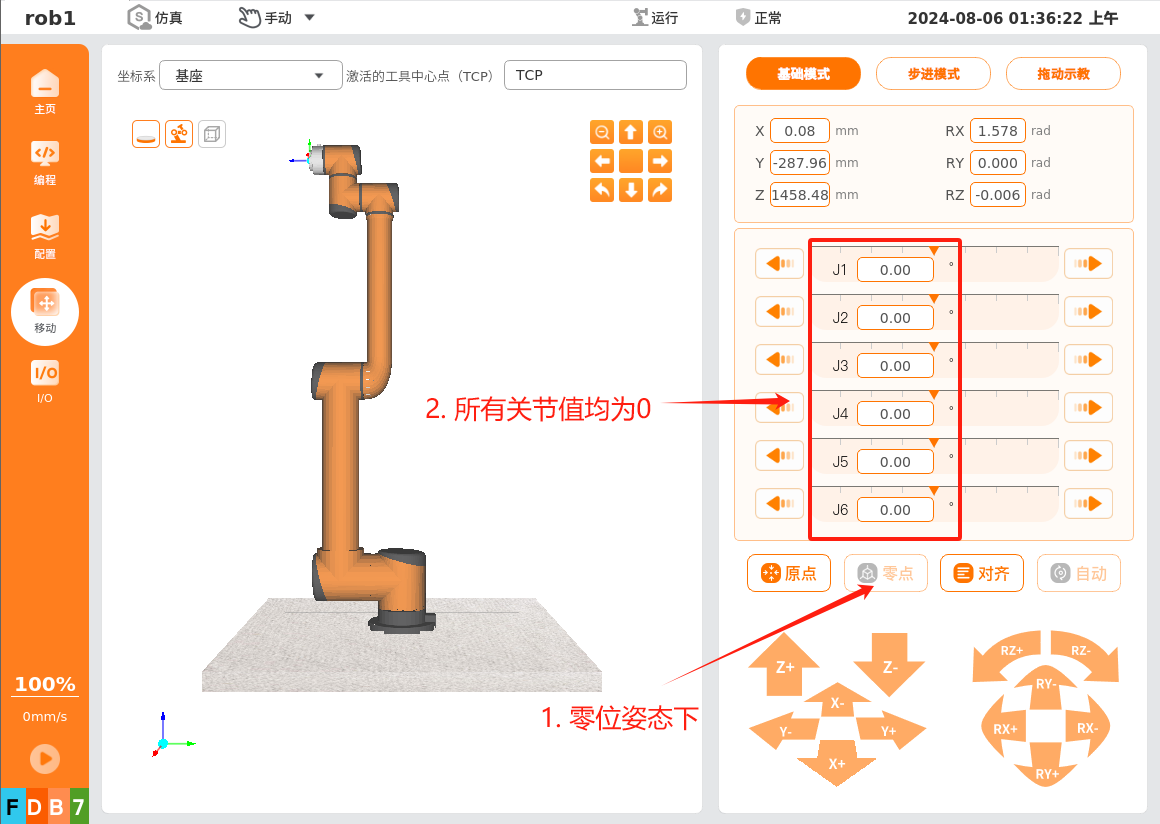This screenshot has height=824, width=1160.
Task: Rotate the 3D view clockwise
Action: coord(660,190)
